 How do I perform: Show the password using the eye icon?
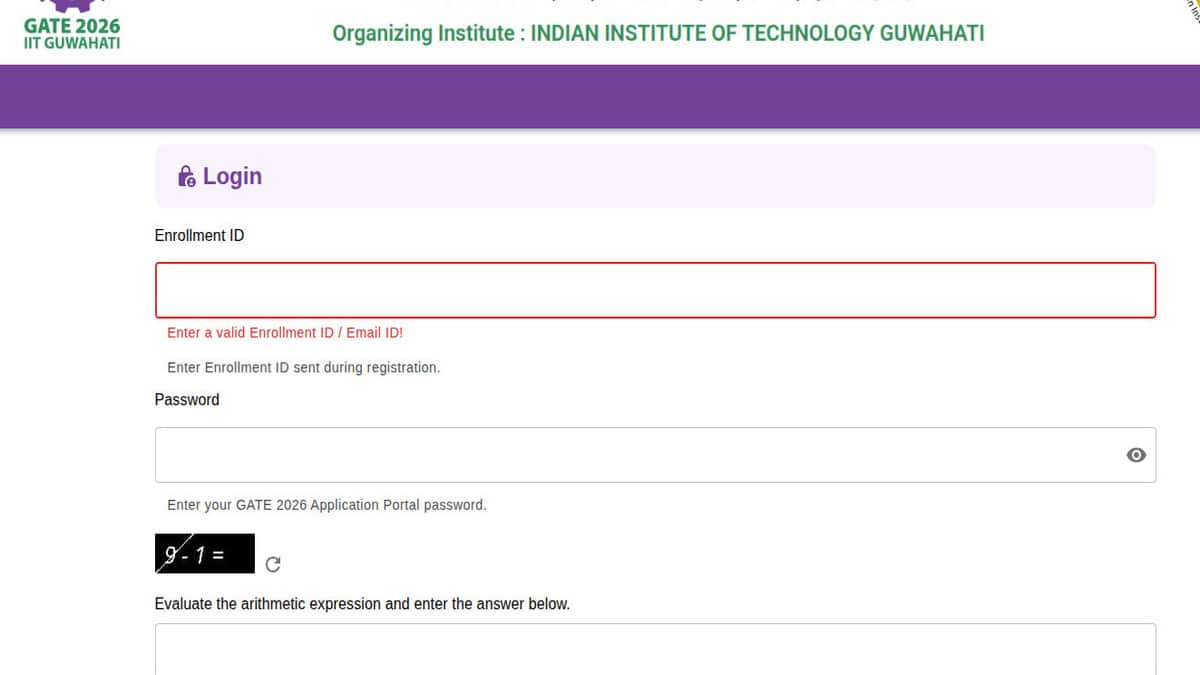pyautogui.click(x=1135, y=455)
